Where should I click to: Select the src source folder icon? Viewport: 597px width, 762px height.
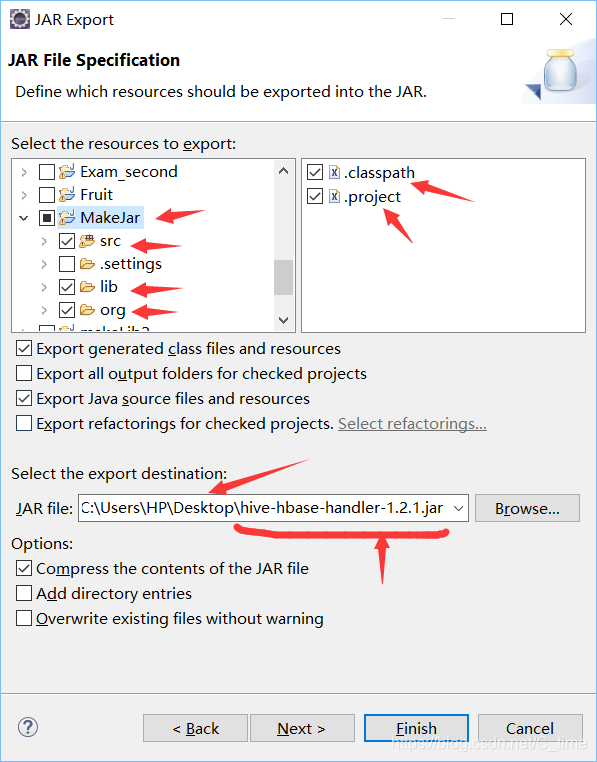pyautogui.click(x=87, y=241)
